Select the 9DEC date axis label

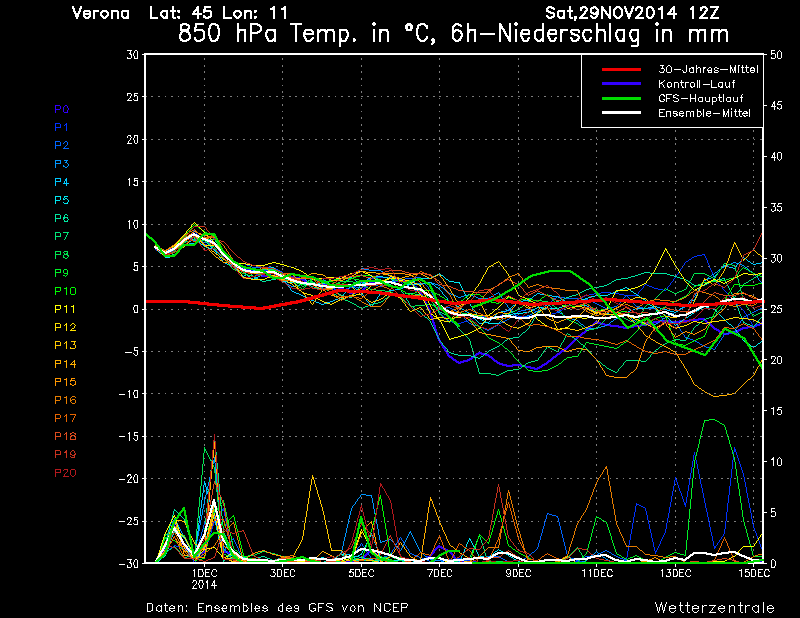coord(518,573)
